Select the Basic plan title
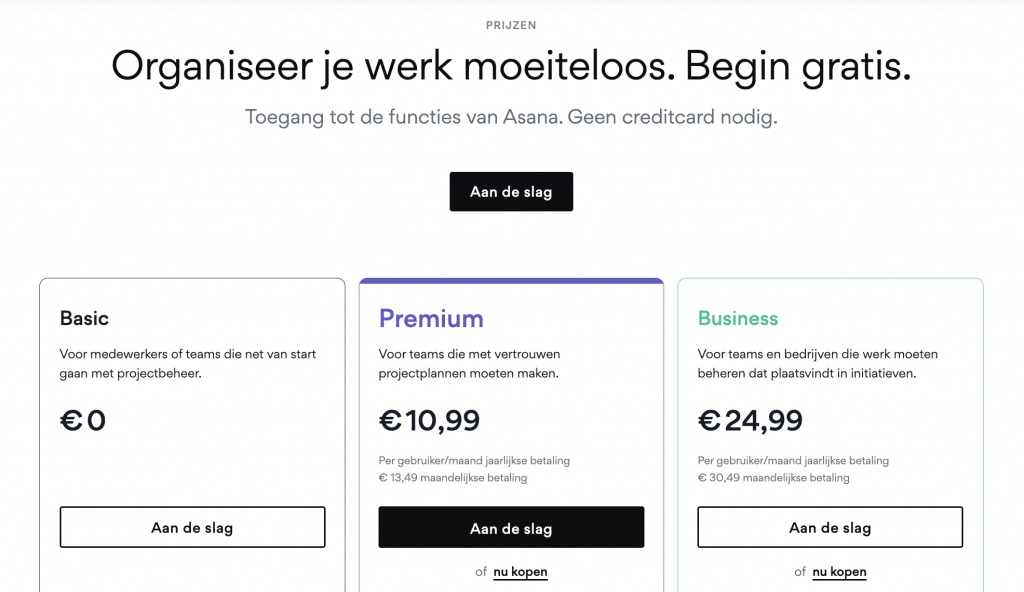The width and height of the screenshot is (1024, 592). 84,319
